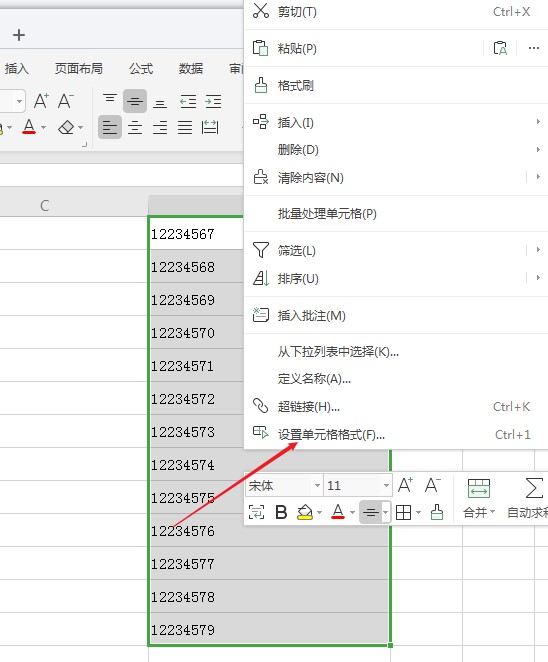Click the borders icon in the mini toolbar
Image resolution: width=548 pixels, height=662 pixels.
click(x=404, y=513)
